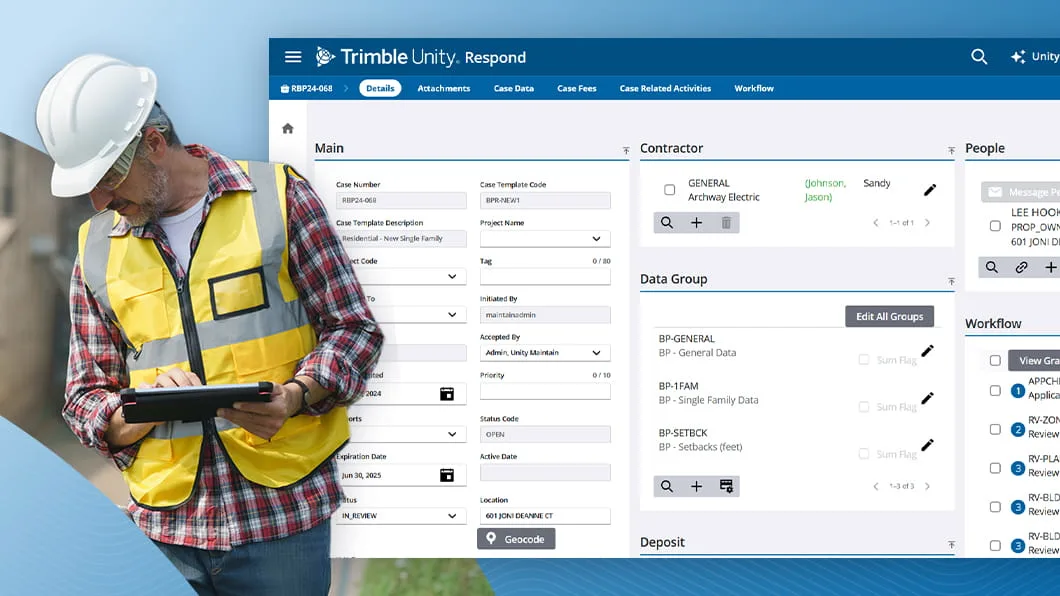Viewport: 1060px width, 596px height.
Task: Delete contractor using trash icon
Action: tap(726, 222)
